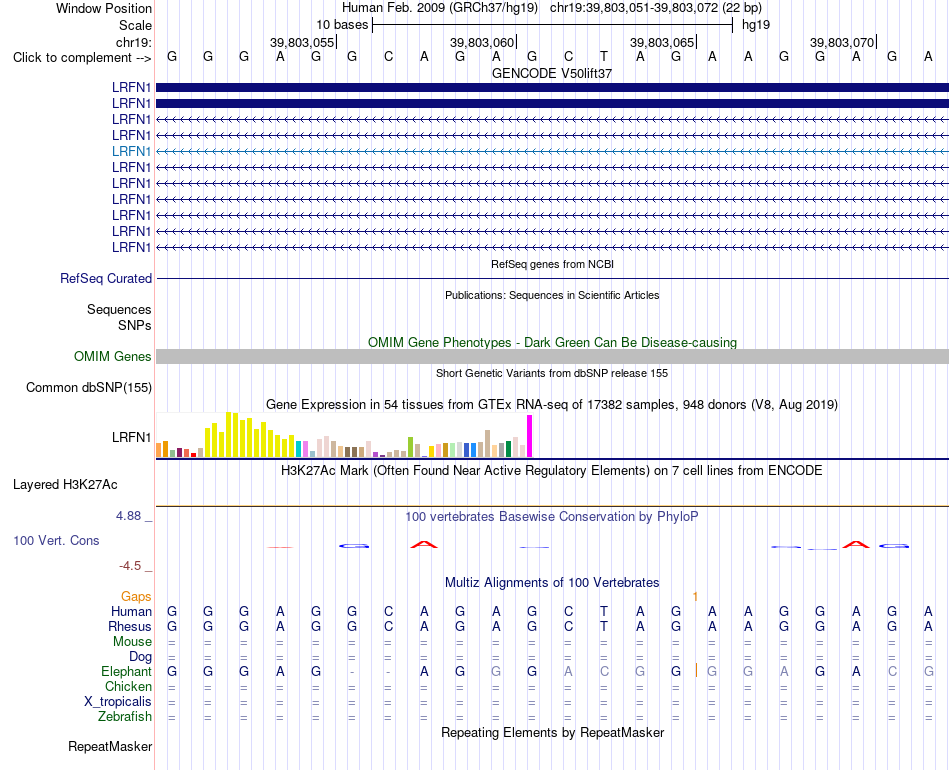The image size is (950, 770).
Task: Open 'Multiz Alignments of 100 Vertebrates' title
Action: (552, 583)
